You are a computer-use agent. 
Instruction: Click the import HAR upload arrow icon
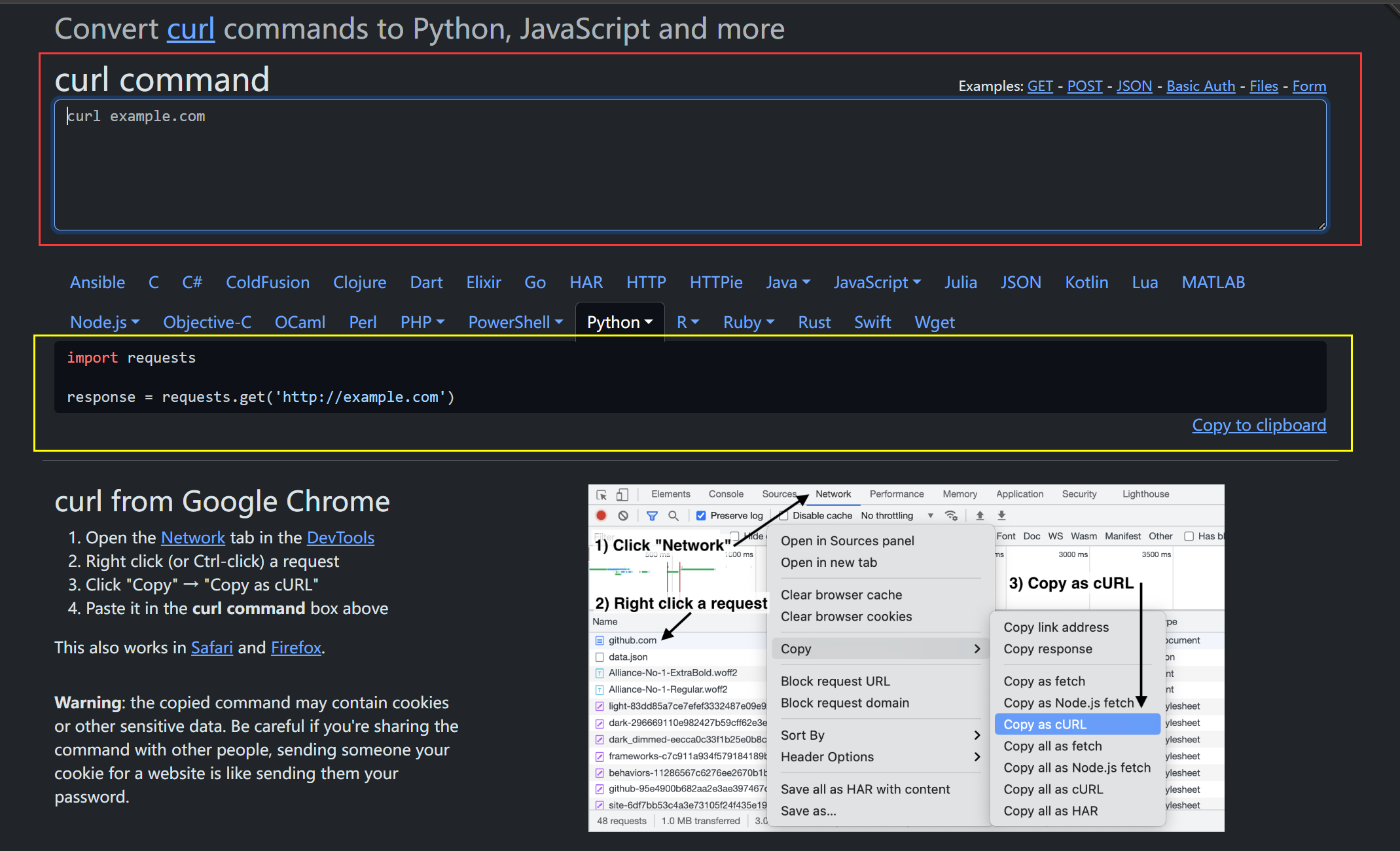980,515
